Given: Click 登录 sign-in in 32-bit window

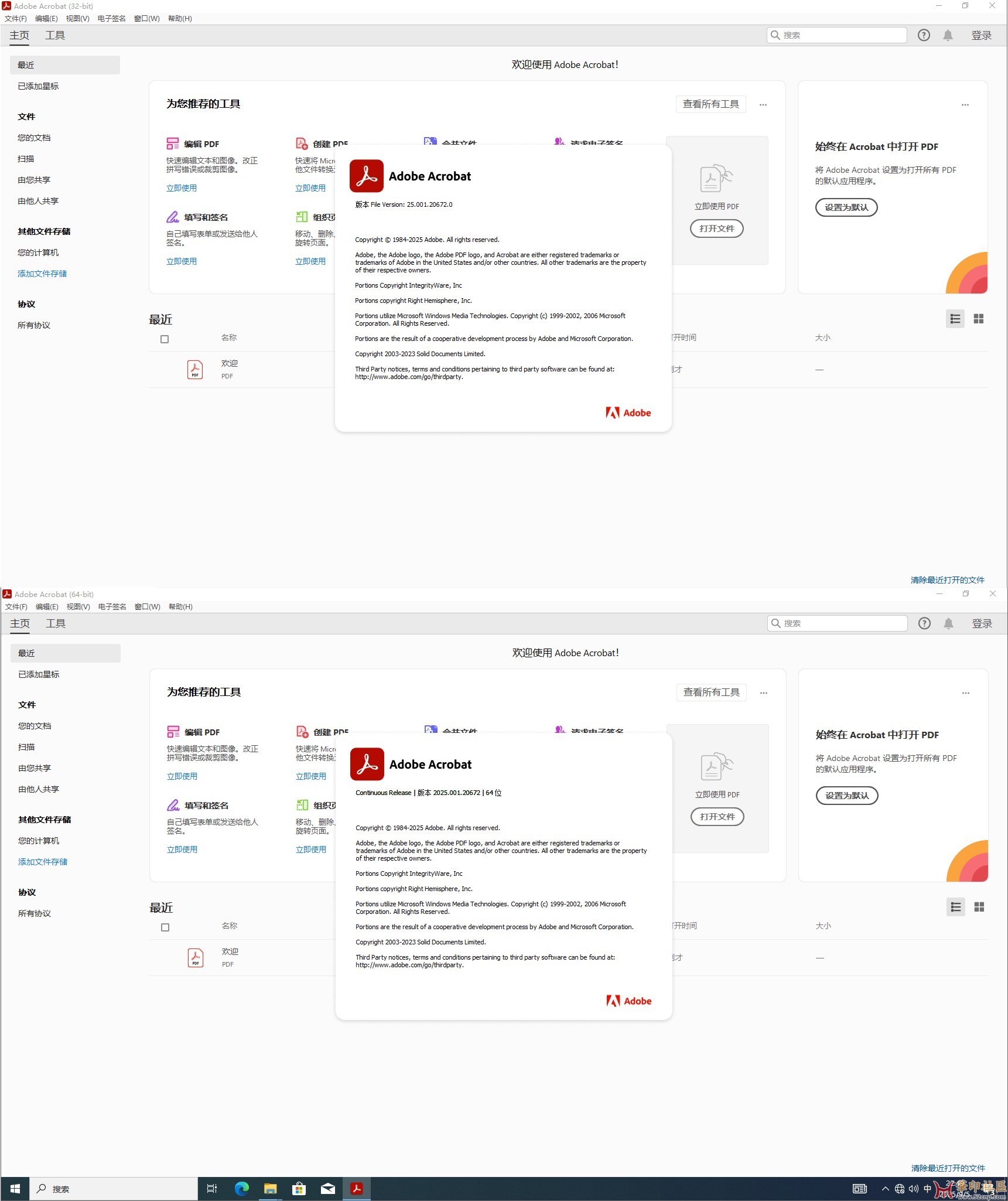Looking at the screenshot, I should pyautogui.click(x=981, y=35).
